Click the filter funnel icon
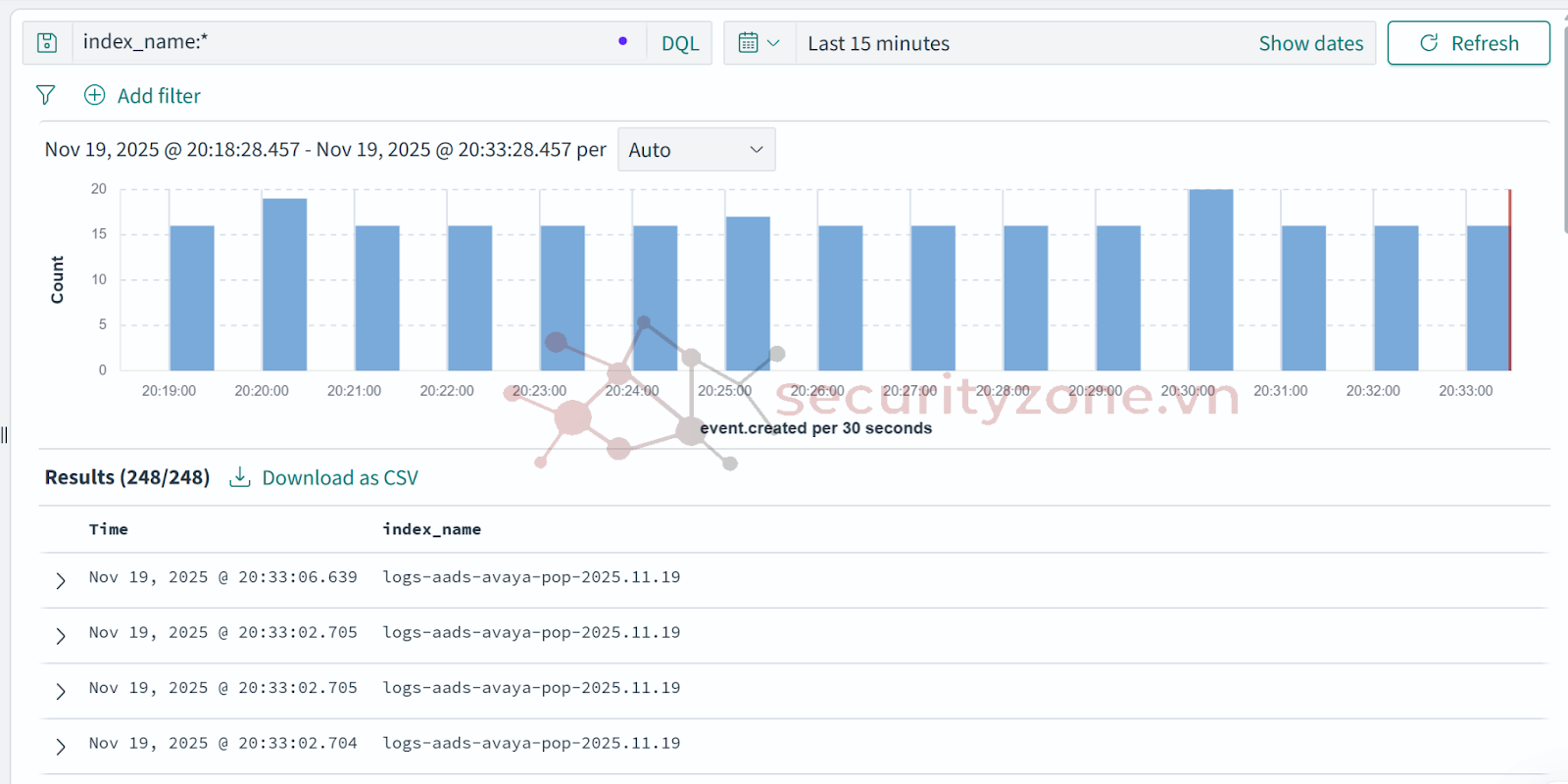 45,95
